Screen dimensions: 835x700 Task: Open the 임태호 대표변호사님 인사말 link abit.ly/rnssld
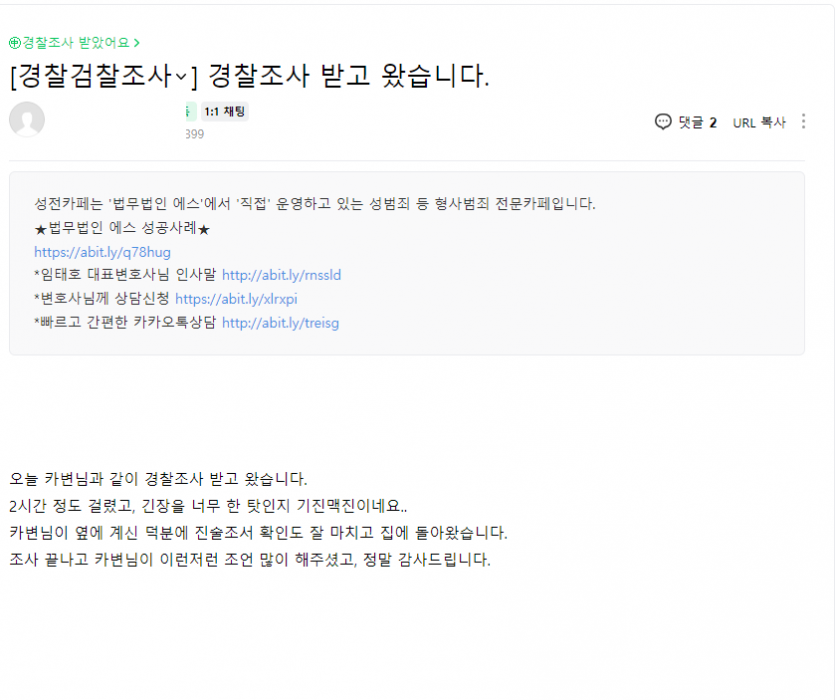click(x=281, y=275)
